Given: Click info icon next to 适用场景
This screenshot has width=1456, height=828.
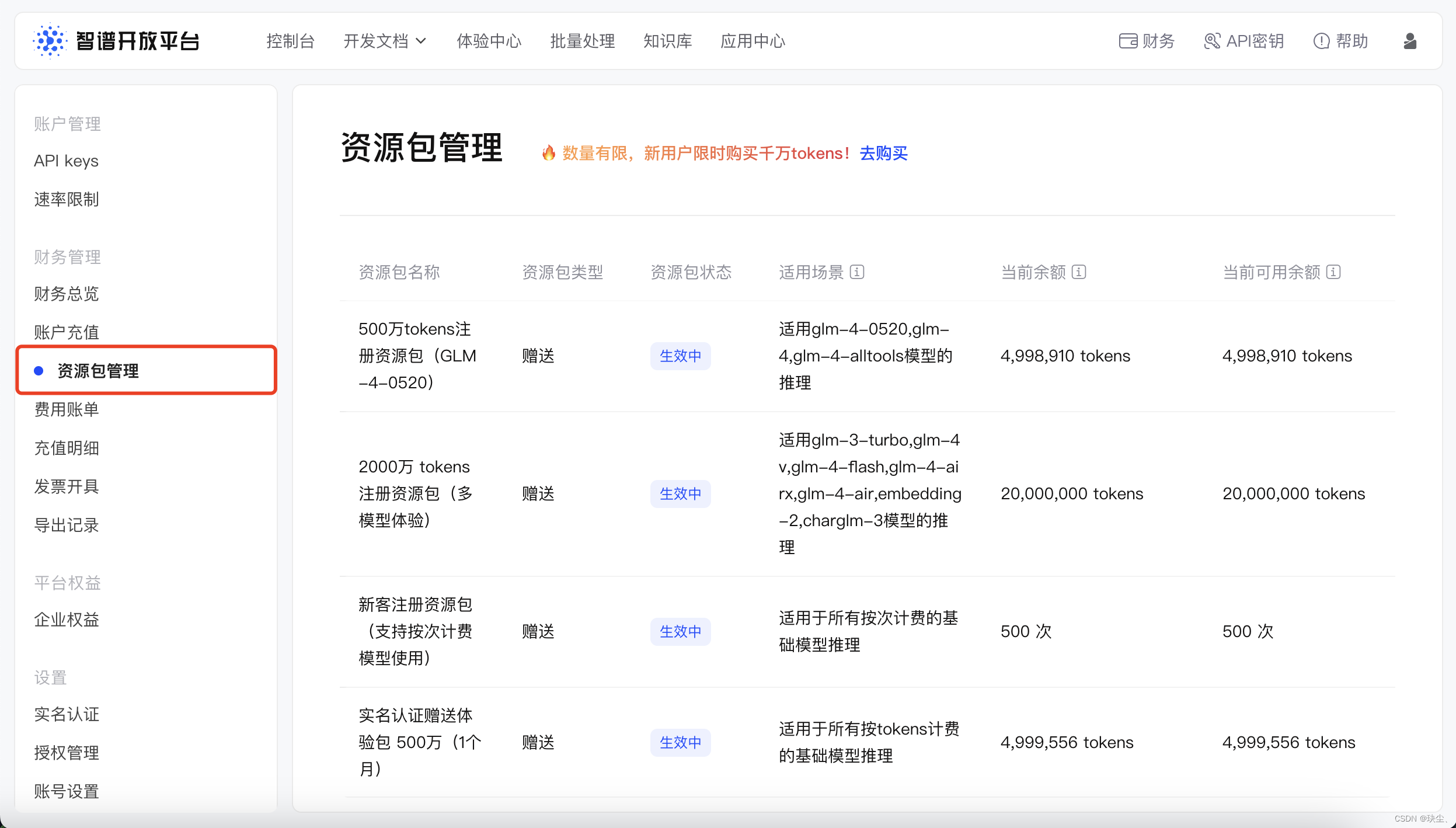Looking at the screenshot, I should point(857,272).
